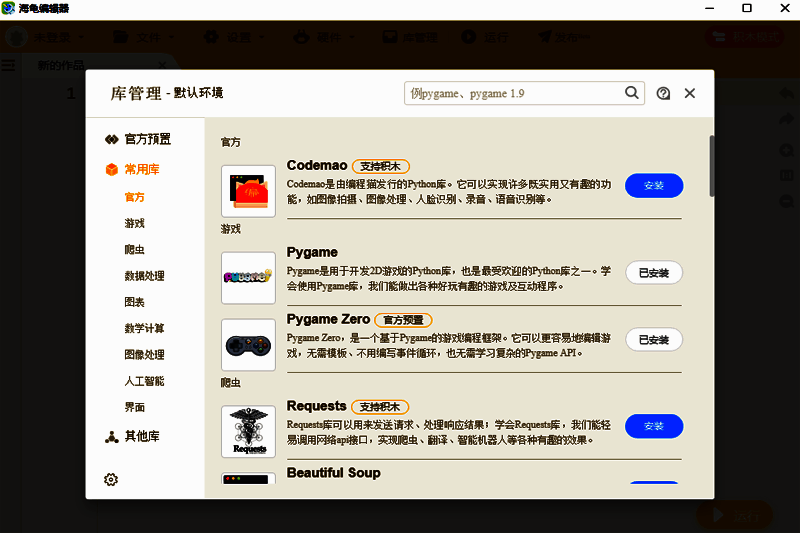Viewport: 800px width, 533px height.
Task: Go to the 数据处理 category
Action: coord(144,275)
